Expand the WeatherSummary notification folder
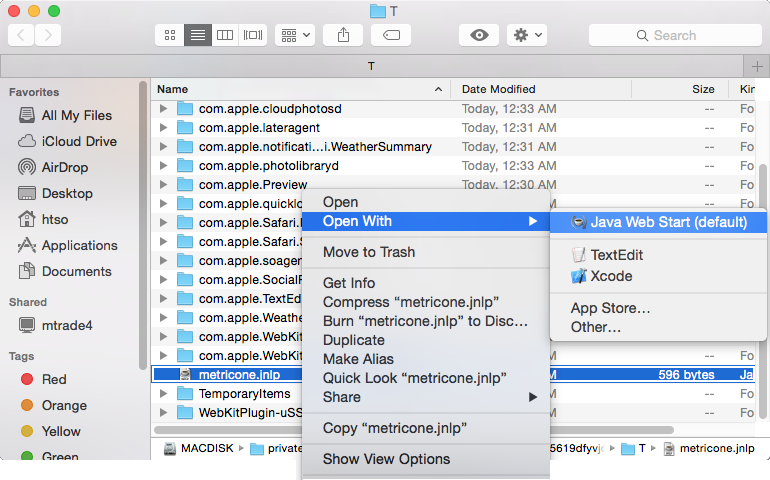This screenshot has width=770, height=480. (x=164, y=147)
